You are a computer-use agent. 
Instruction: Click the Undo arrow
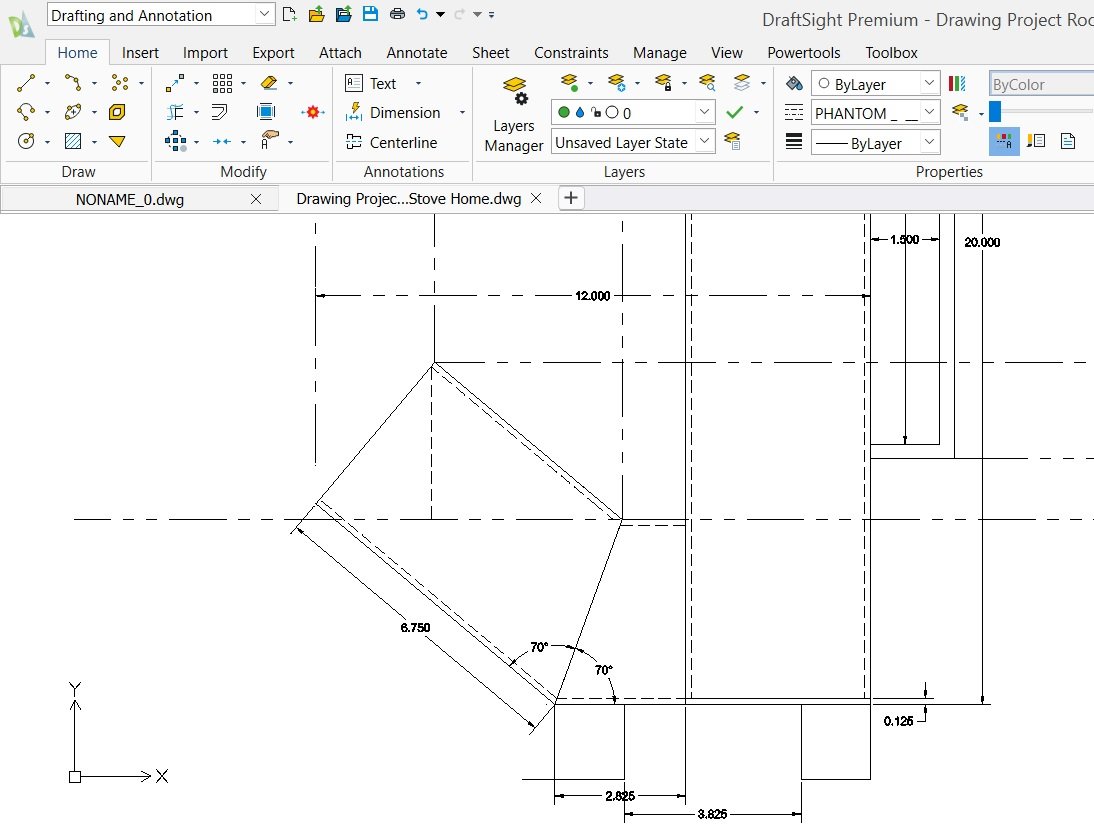click(421, 13)
